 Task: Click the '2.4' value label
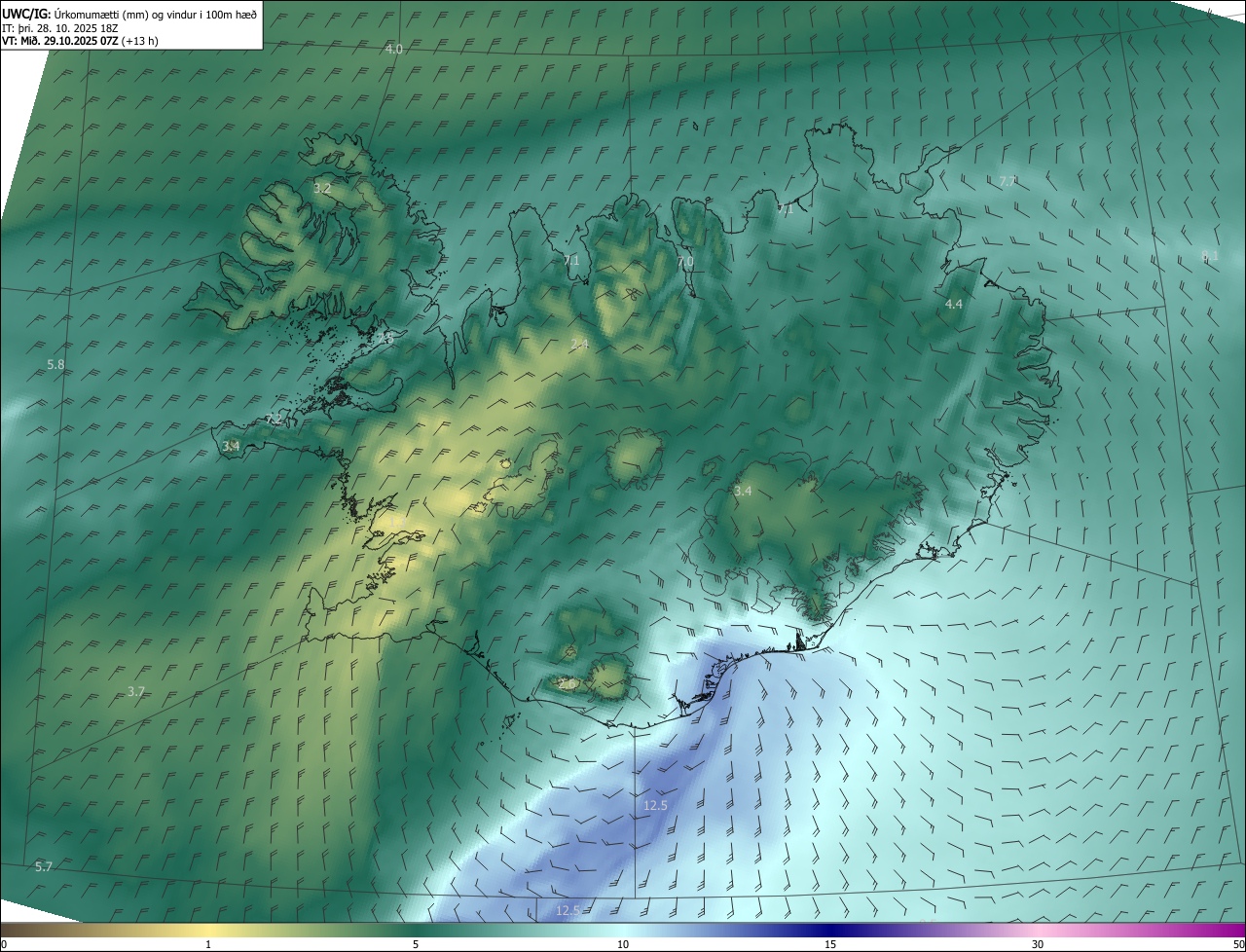pos(579,345)
